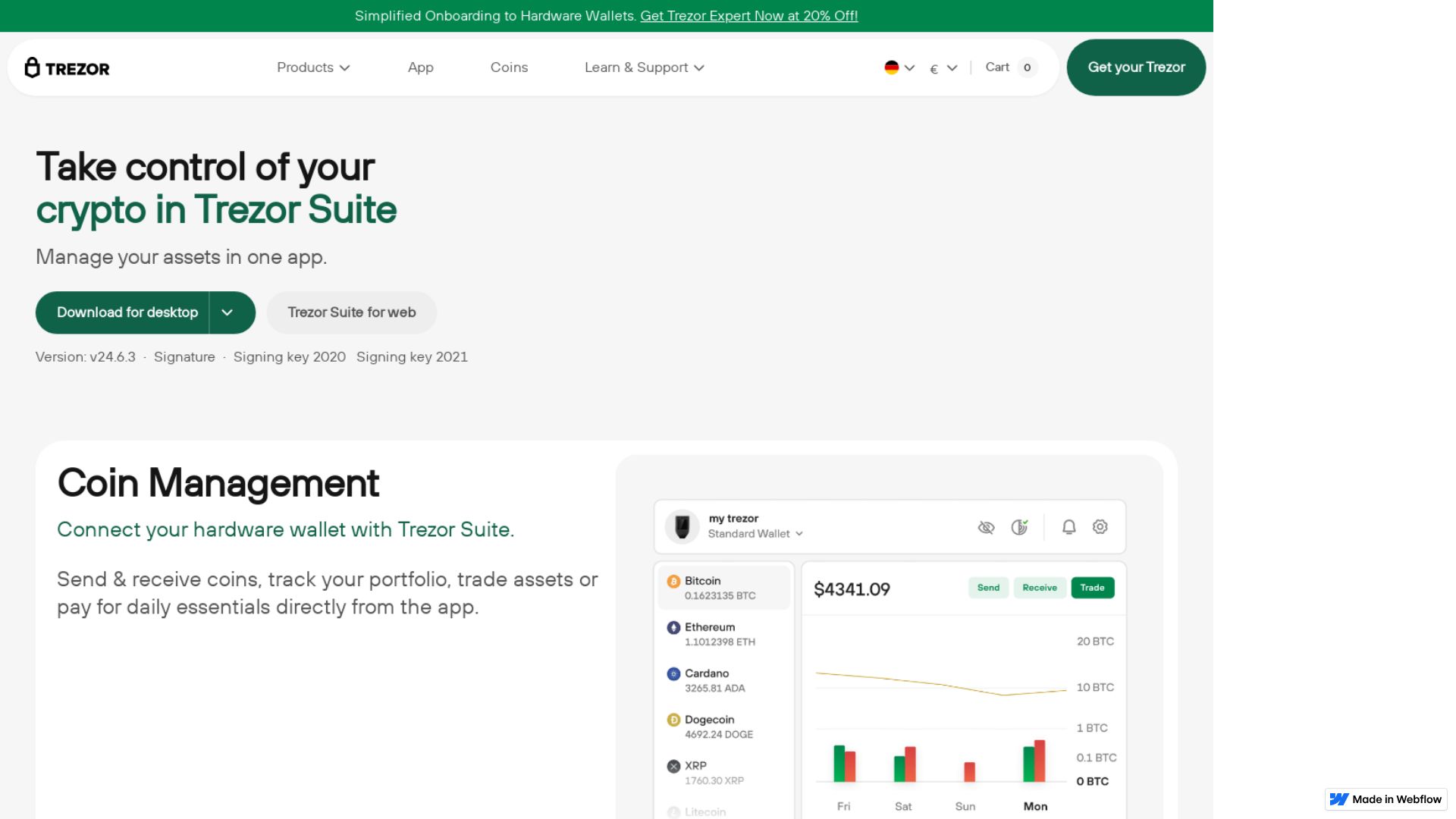Image resolution: width=1456 pixels, height=819 pixels.
Task: Open the Signing key 2021 link
Action: click(x=412, y=357)
